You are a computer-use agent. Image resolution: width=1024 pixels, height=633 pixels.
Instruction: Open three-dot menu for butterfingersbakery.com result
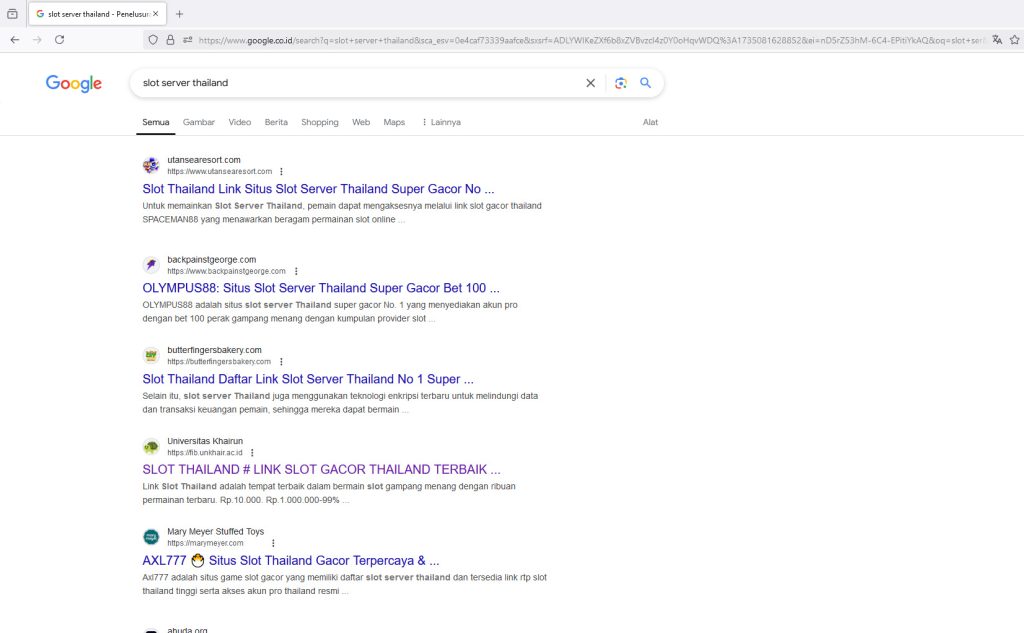(281, 362)
